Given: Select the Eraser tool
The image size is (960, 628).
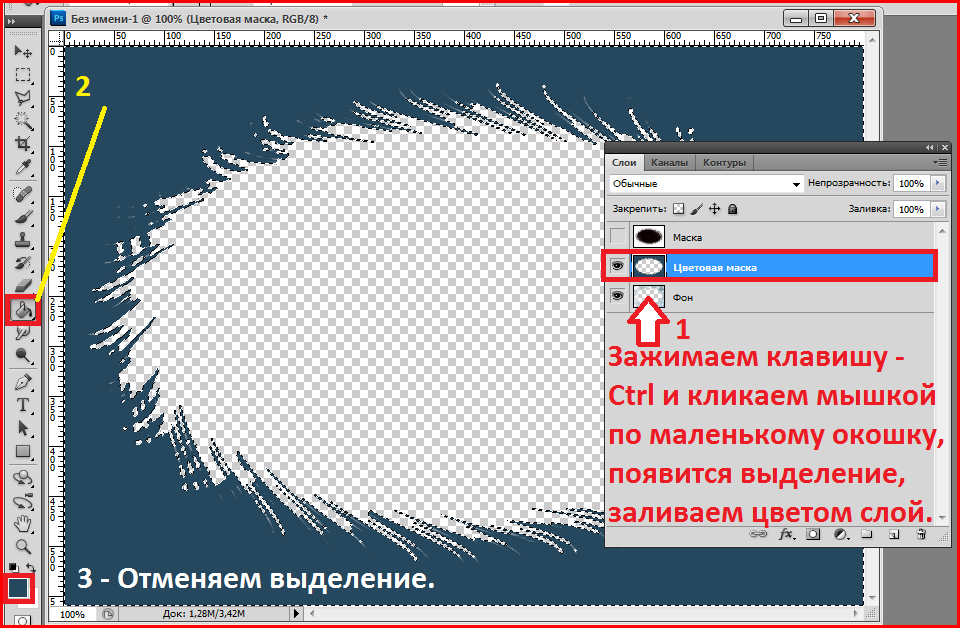Looking at the screenshot, I should [23, 286].
